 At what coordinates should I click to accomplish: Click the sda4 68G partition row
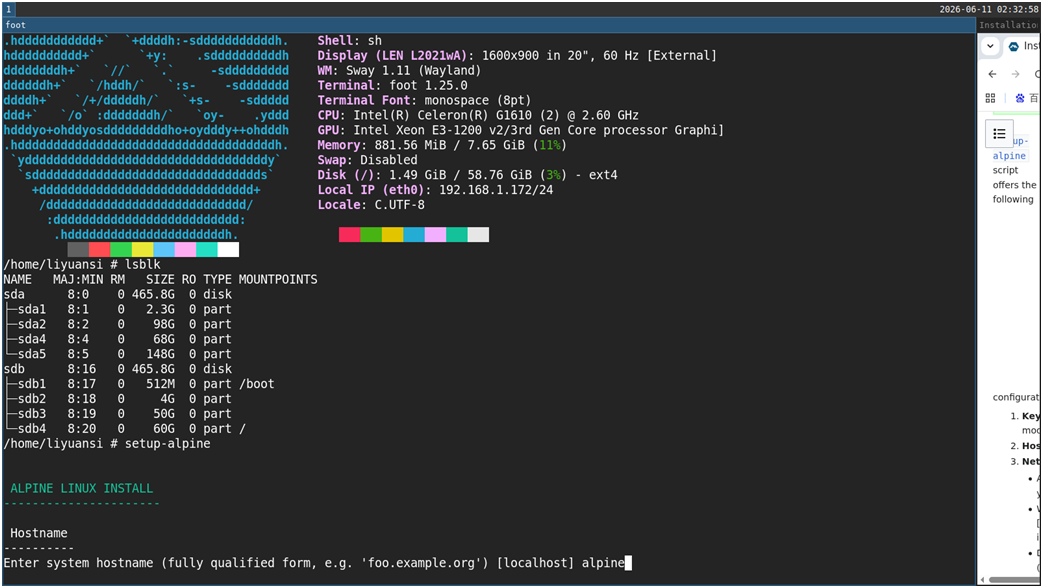pos(118,339)
